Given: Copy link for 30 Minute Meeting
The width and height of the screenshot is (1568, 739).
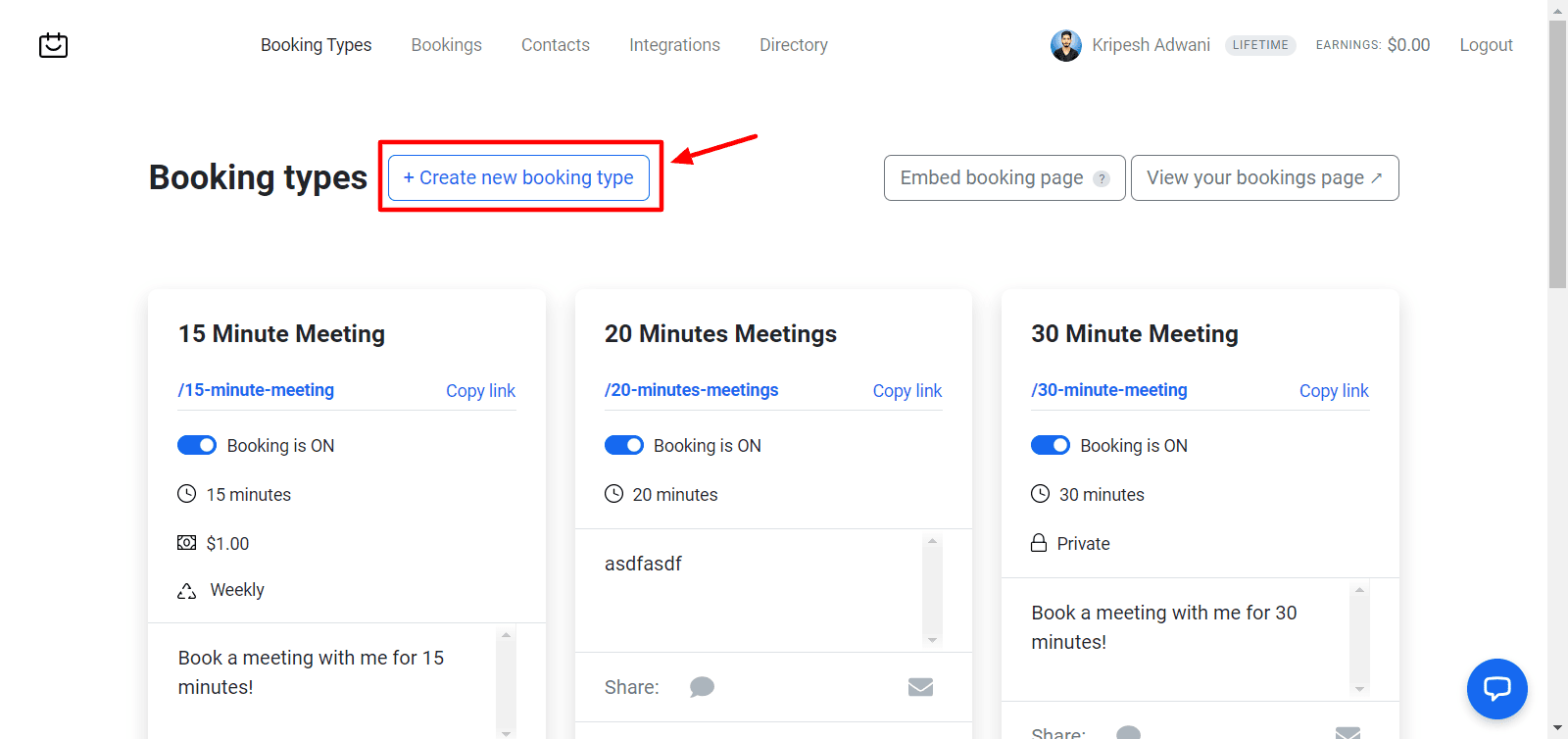Looking at the screenshot, I should tap(1334, 391).
